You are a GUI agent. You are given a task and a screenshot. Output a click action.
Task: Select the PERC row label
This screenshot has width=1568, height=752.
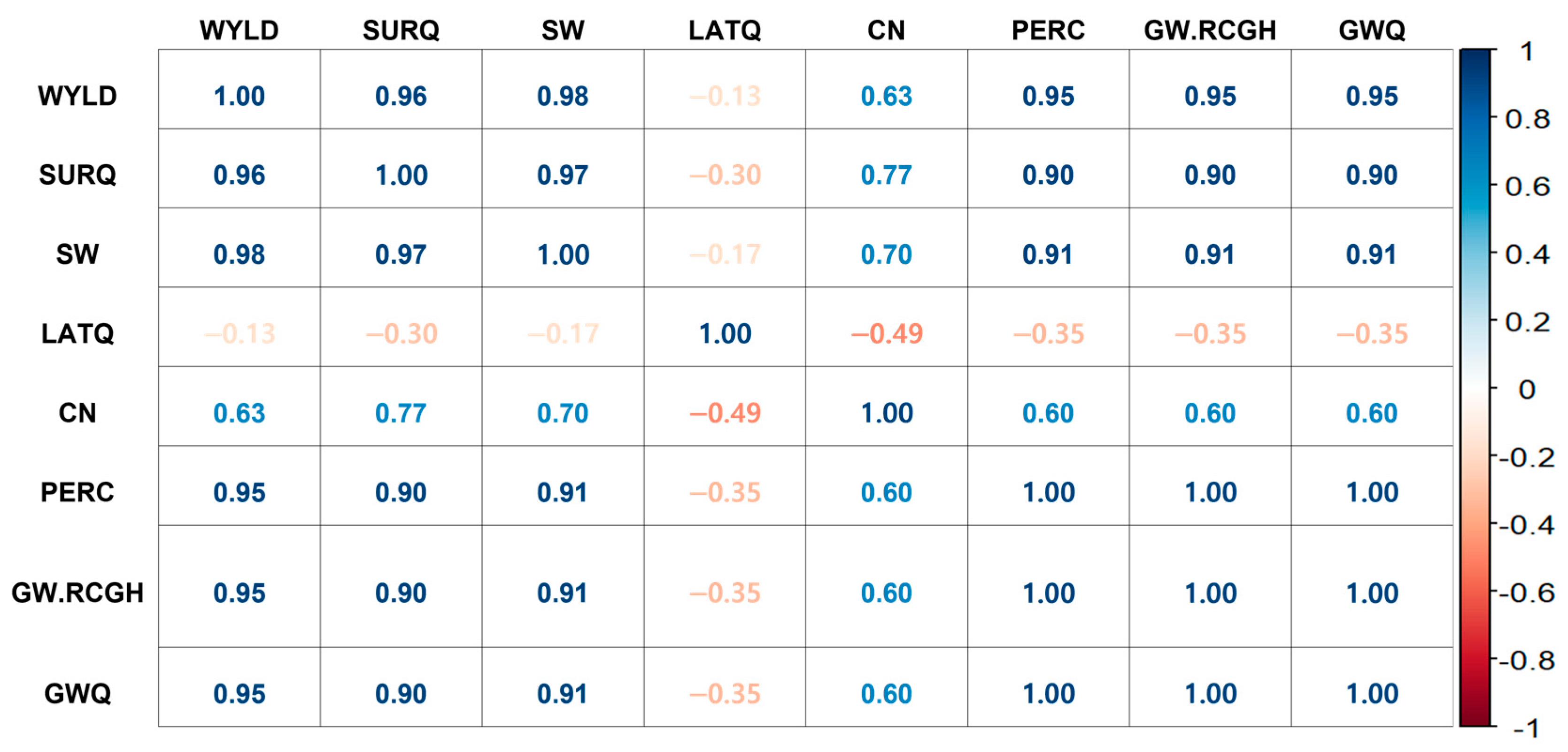click(77, 492)
